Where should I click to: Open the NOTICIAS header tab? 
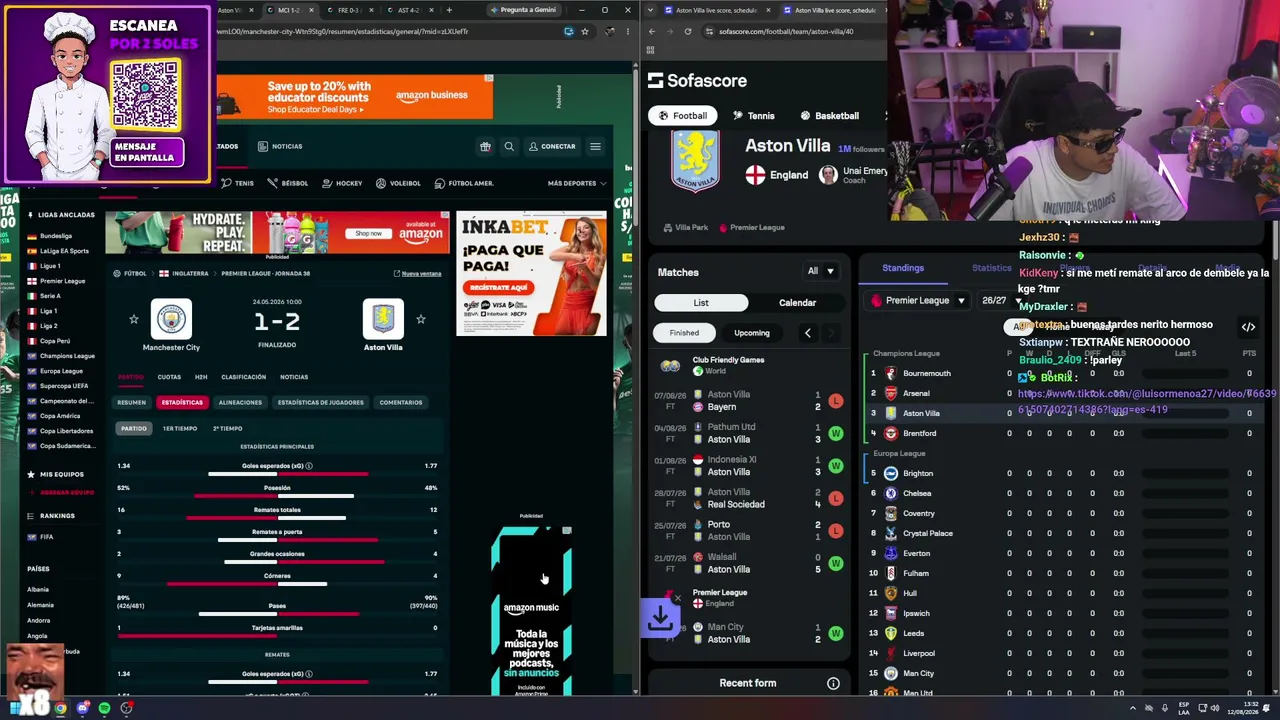[x=280, y=146]
